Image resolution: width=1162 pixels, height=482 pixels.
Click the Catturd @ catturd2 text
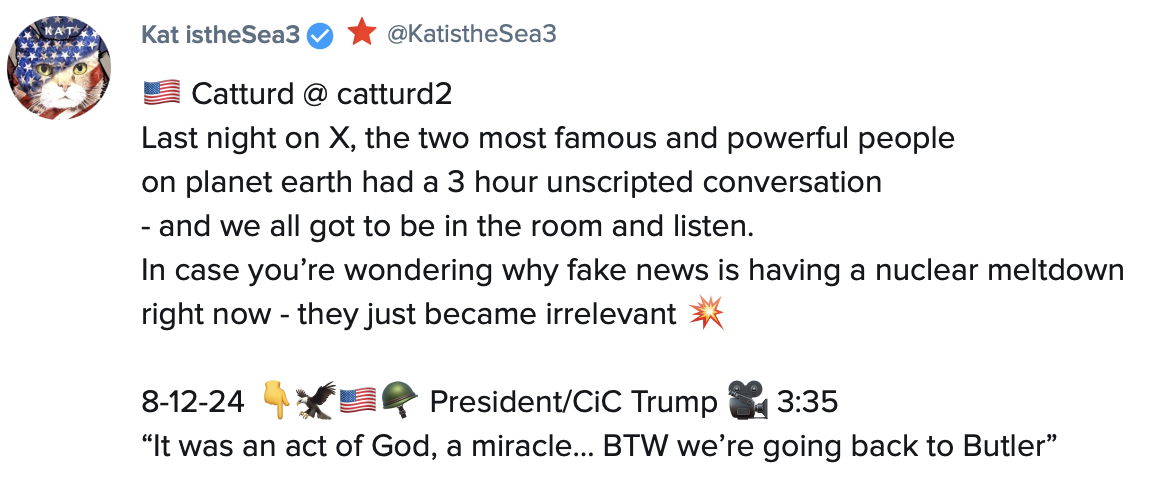click(x=321, y=95)
